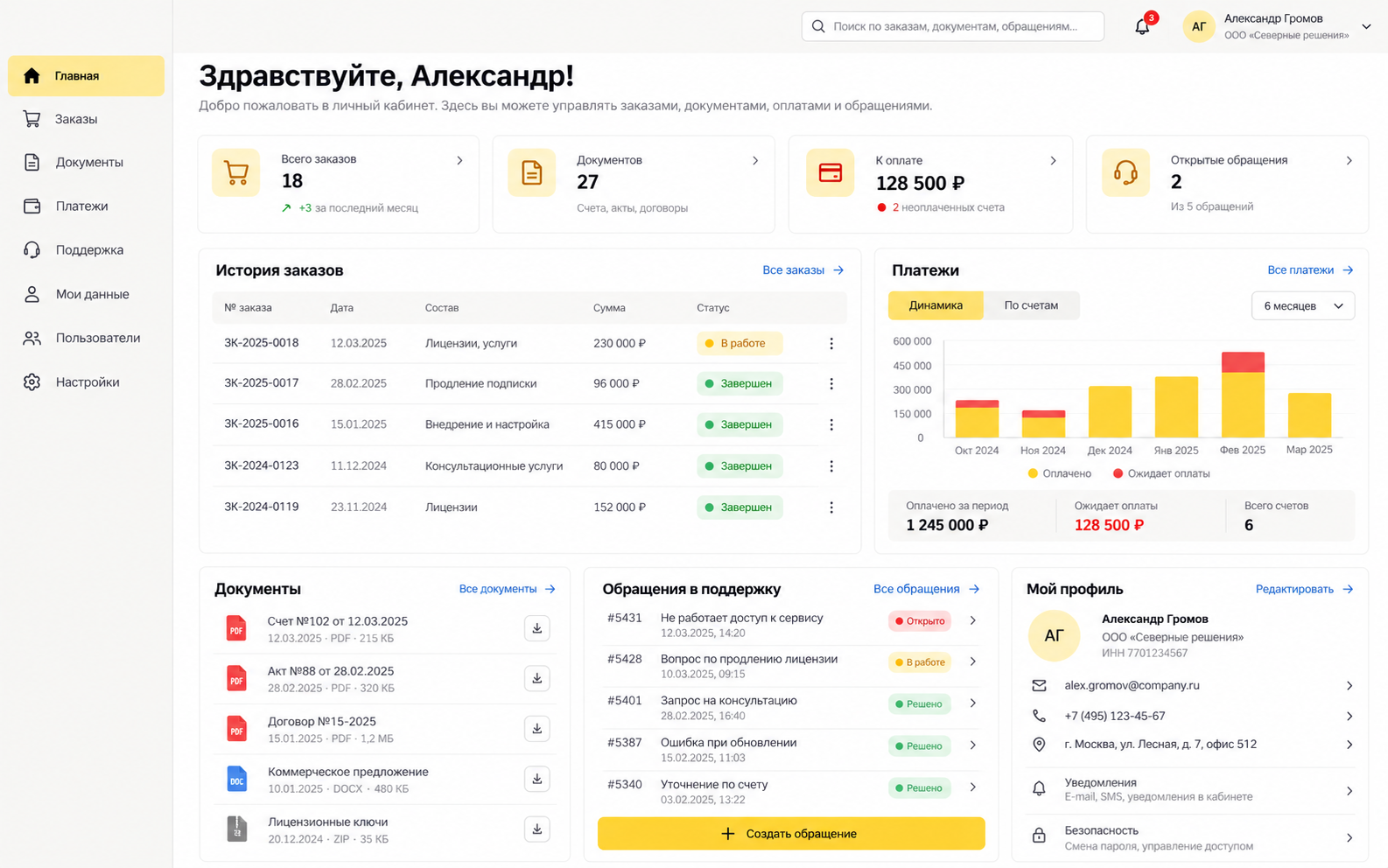The height and width of the screenshot is (868, 1388).
Task: Open actions menu for order ЗК-2025-0018
Action: coord(831,344)
